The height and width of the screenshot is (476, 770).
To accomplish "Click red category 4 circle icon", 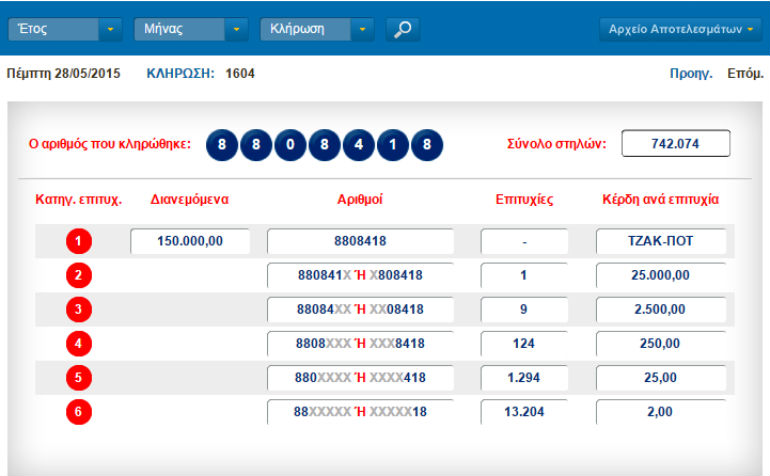I will click(x=79, y=344).
